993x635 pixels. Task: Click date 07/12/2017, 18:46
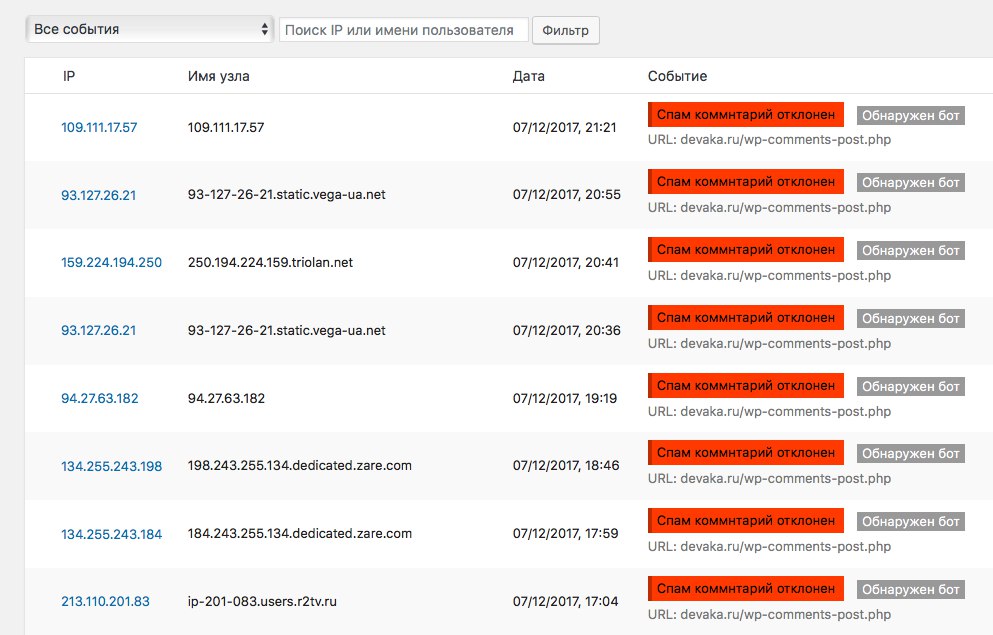click(566, 465)
